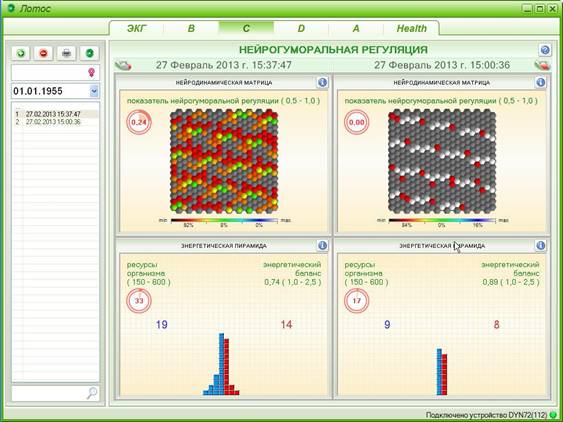Click the magnifier search icon

pyautogui.click(x=92, y=393)
